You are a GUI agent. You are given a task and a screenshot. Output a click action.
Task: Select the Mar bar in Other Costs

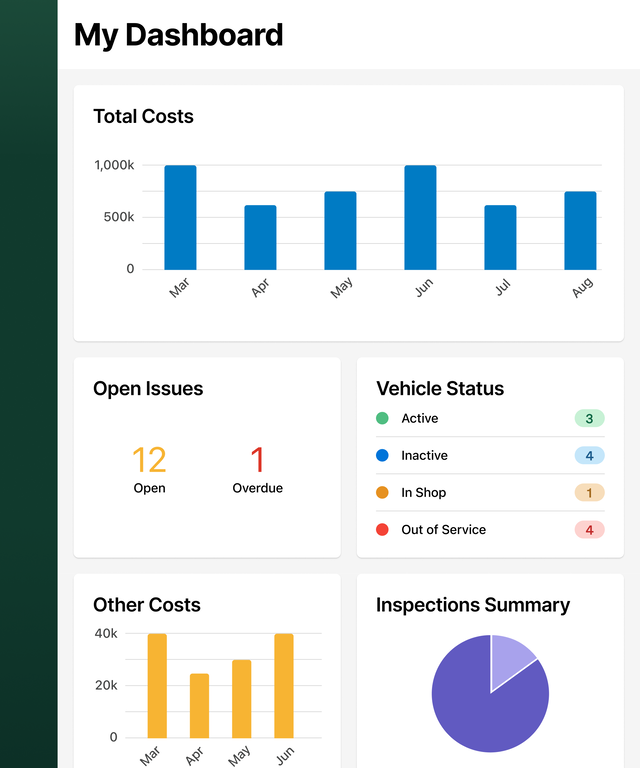pyautogui.click(x=157, y=686)
